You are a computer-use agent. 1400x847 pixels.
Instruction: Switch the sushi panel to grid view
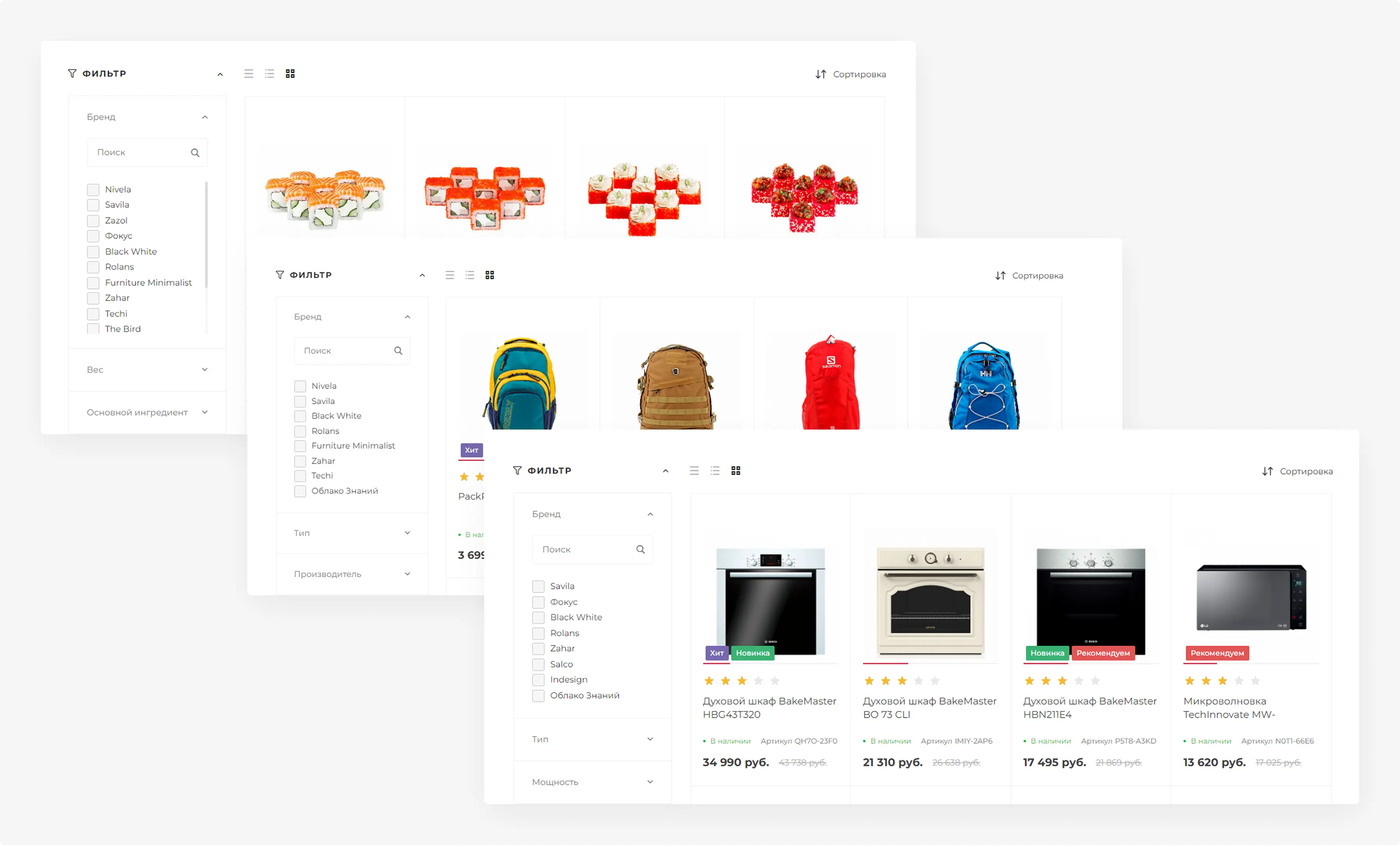coord(290,74)
